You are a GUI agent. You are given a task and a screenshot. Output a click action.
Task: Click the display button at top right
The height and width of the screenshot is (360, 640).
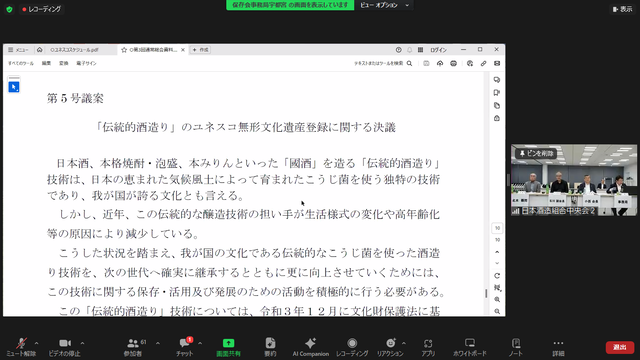pyautogui.click(x=622, y=9)
